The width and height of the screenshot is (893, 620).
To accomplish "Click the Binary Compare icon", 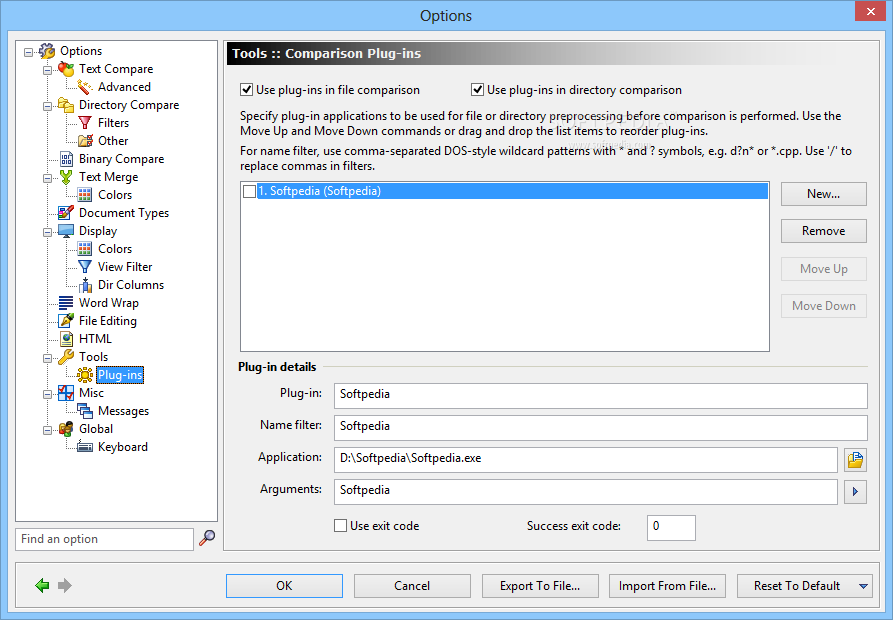I will click(x=66, y=159).
